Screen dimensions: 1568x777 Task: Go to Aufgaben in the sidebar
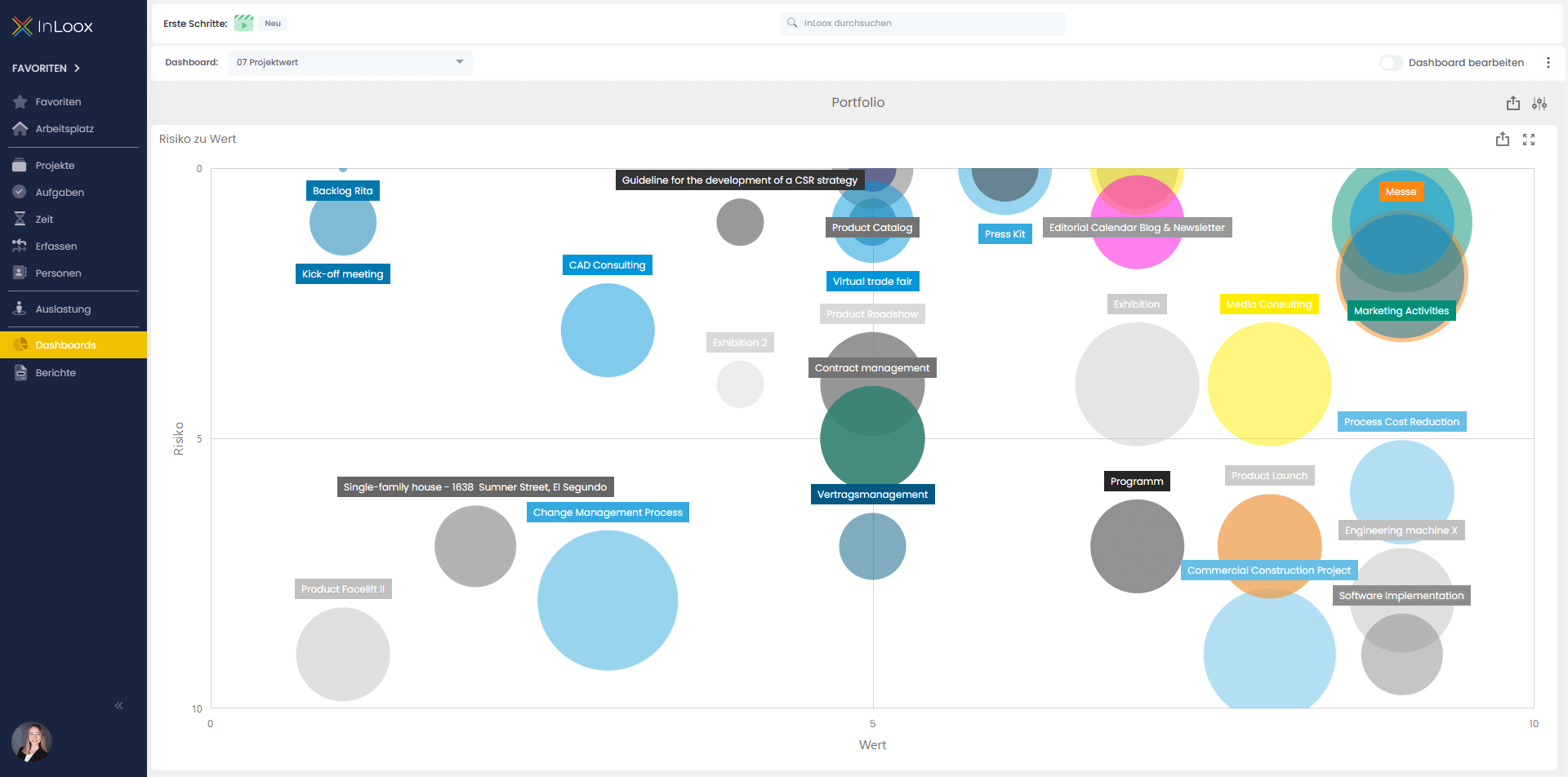tap(60, 193)
